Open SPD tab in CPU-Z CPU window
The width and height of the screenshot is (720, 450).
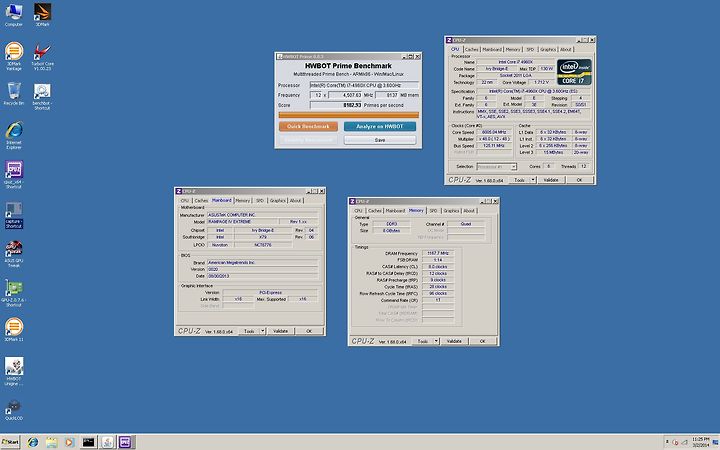(x=530, y=49)
